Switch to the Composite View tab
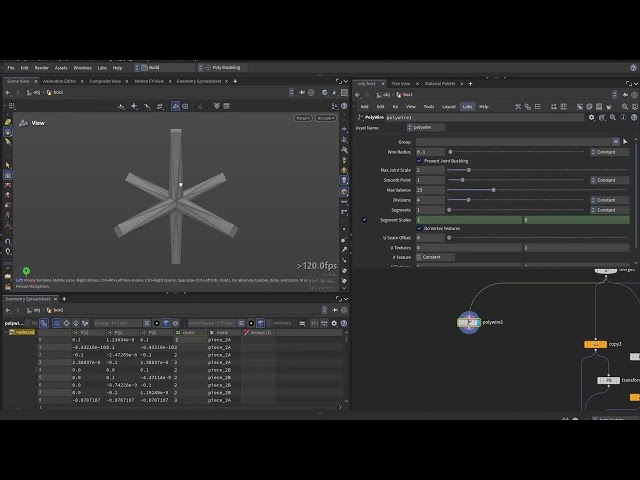The width and height of the screenshot is (640, 480). tap(105, 81)
